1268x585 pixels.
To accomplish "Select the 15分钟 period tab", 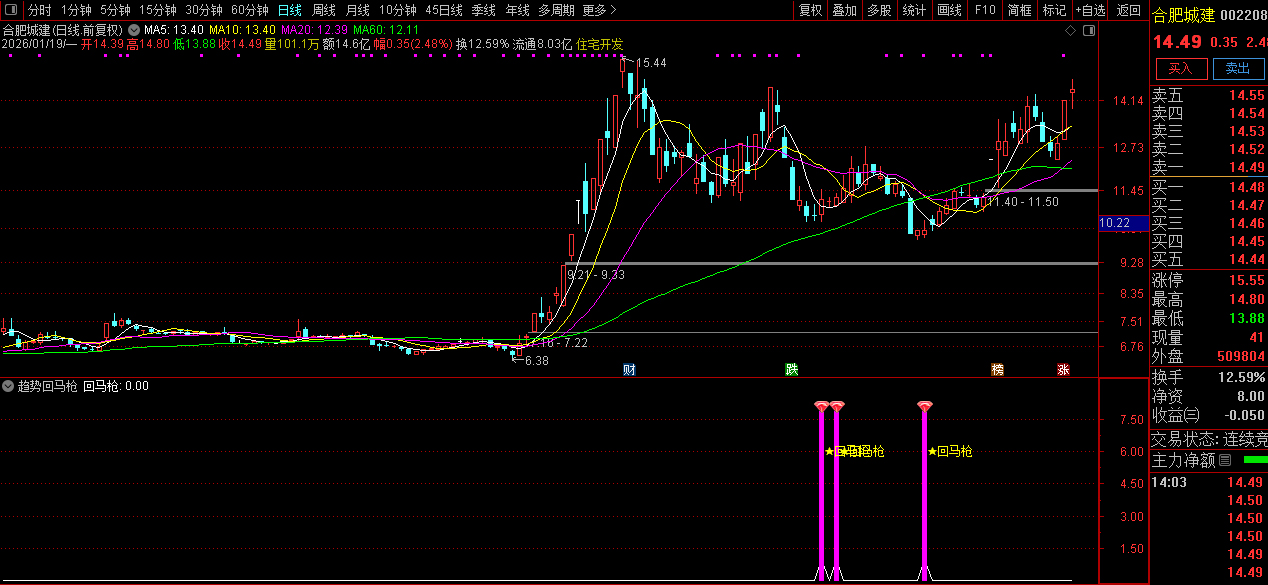I will [157, 10].
